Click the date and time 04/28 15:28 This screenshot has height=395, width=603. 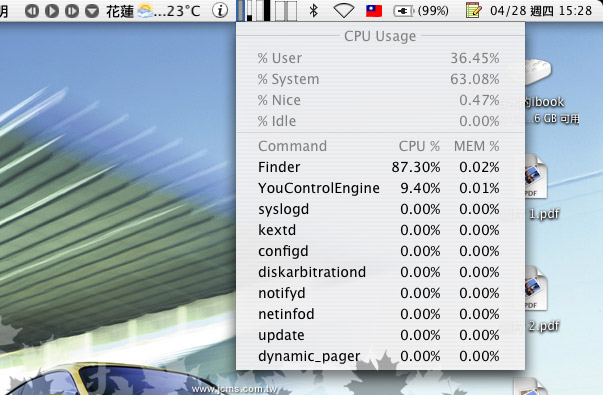541,10
